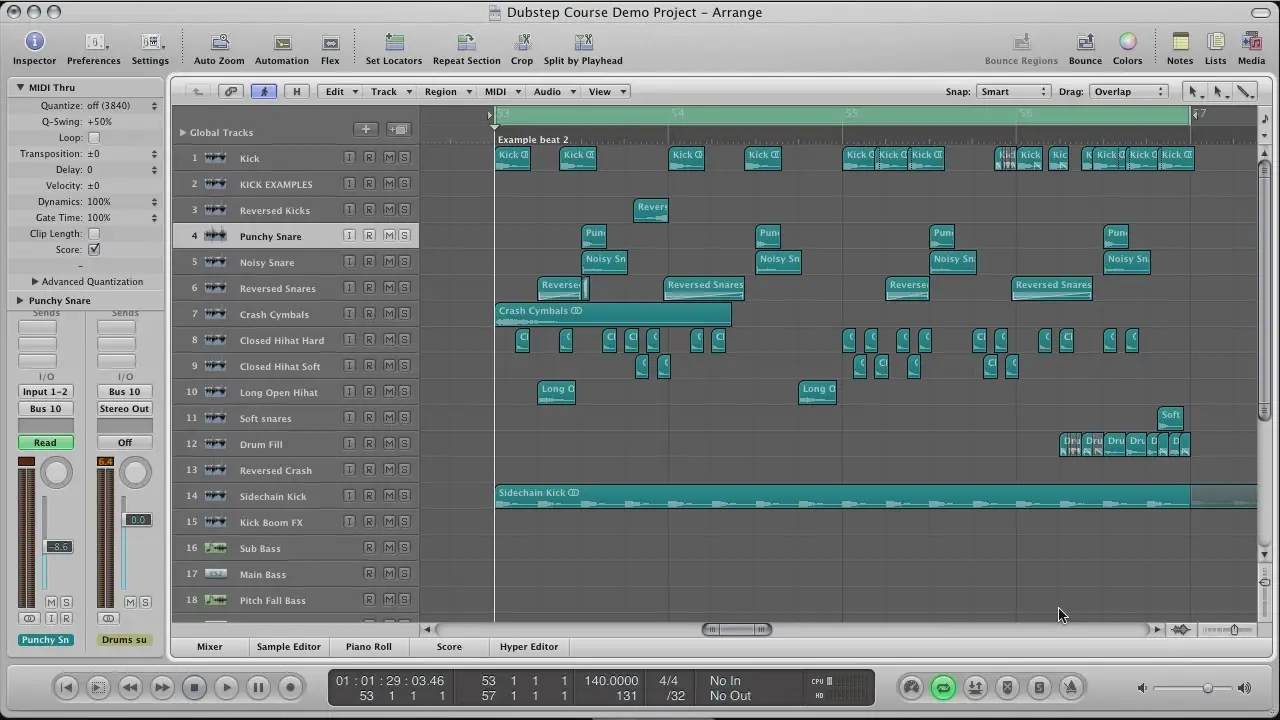Viewport: 1280px width, 720px height.
Task: Click the Auto Zoom toolbar icon
Action: 219,42
